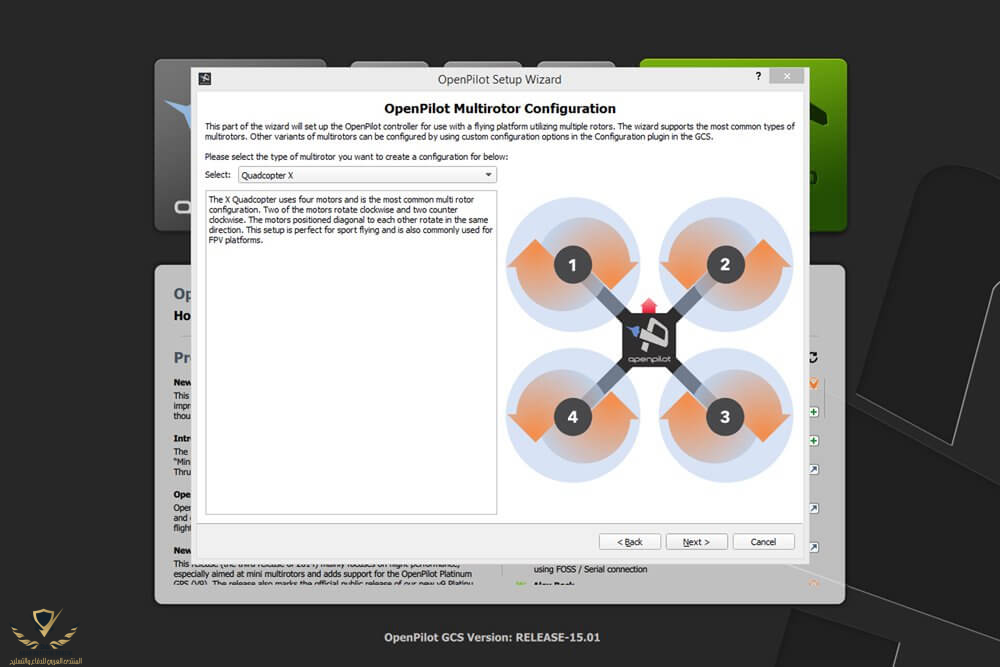Click the quadcopter description text box
This screenshot has height=667, width=1000.
(x=351, y=352)
